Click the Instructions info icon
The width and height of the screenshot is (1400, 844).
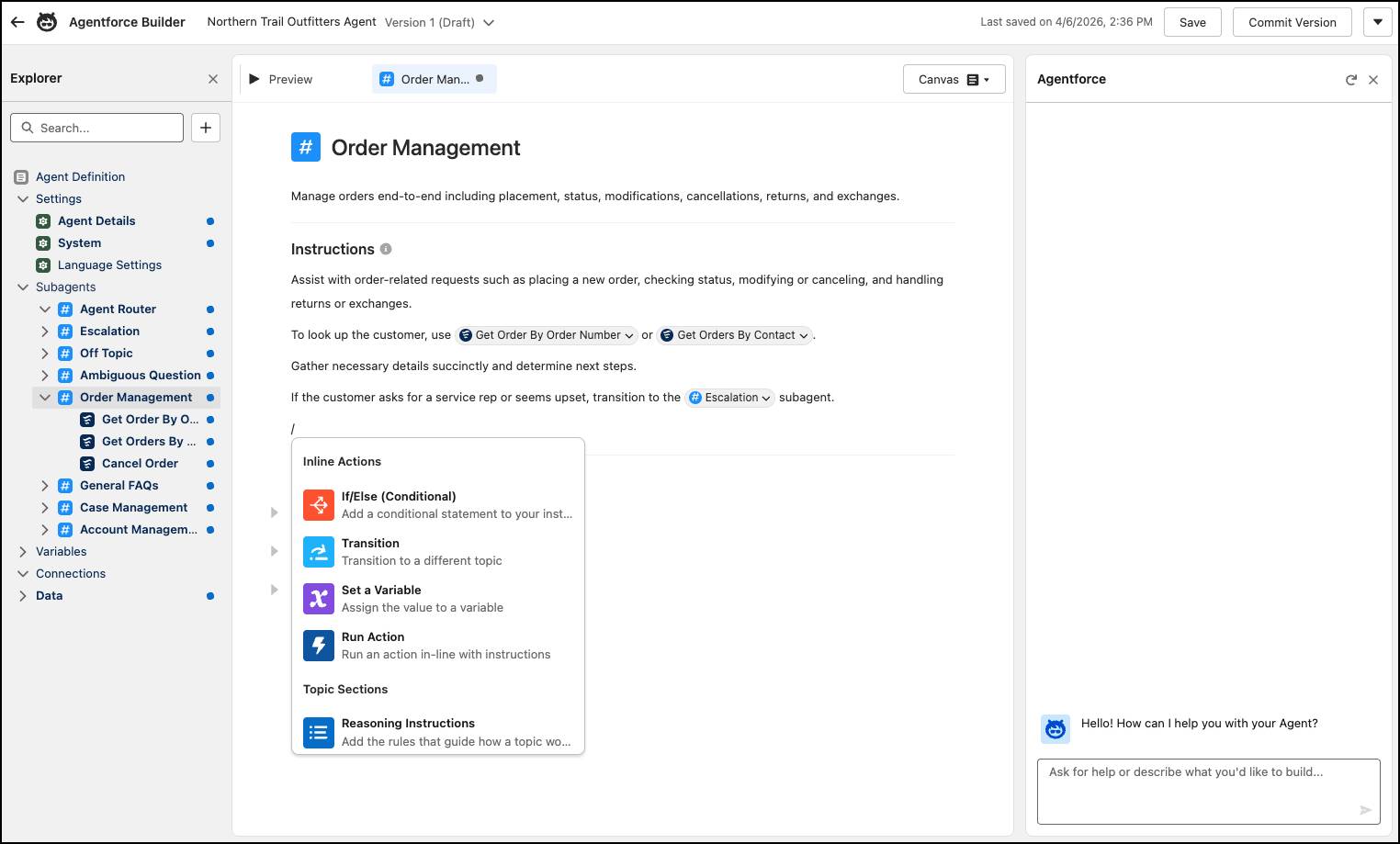[386, 249]
